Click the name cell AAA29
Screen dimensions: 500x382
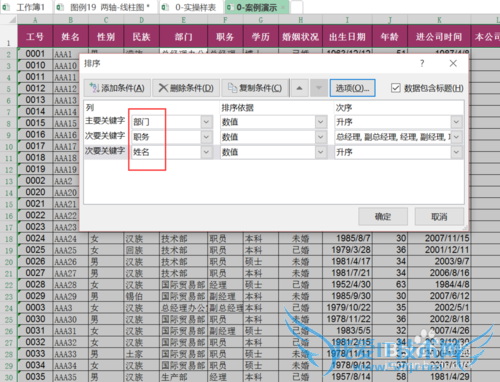[x=70, y=296]
